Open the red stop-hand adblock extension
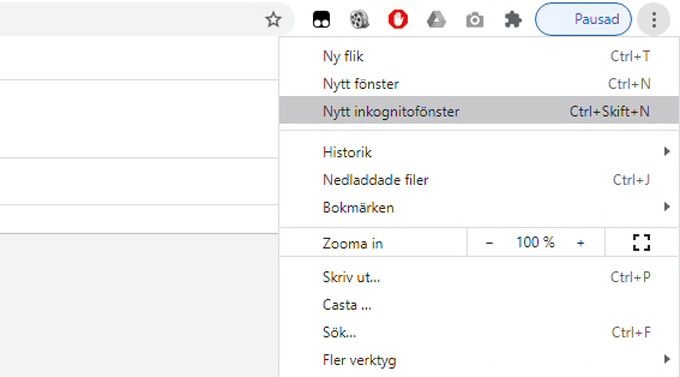 tap(398, 20)
